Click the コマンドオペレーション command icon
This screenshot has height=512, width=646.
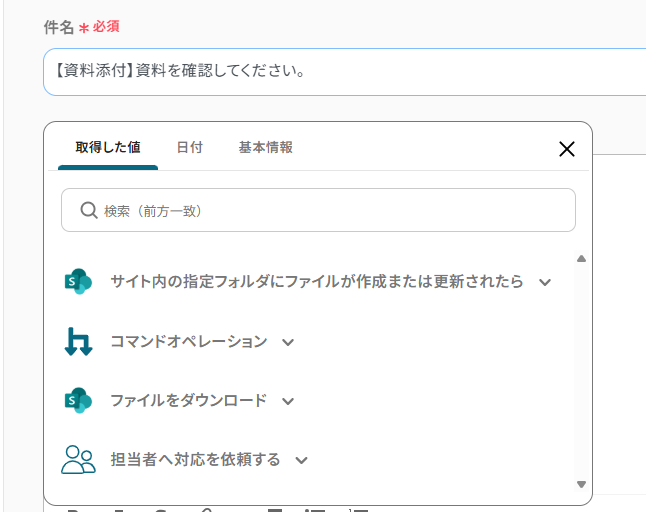coord(77,342)
